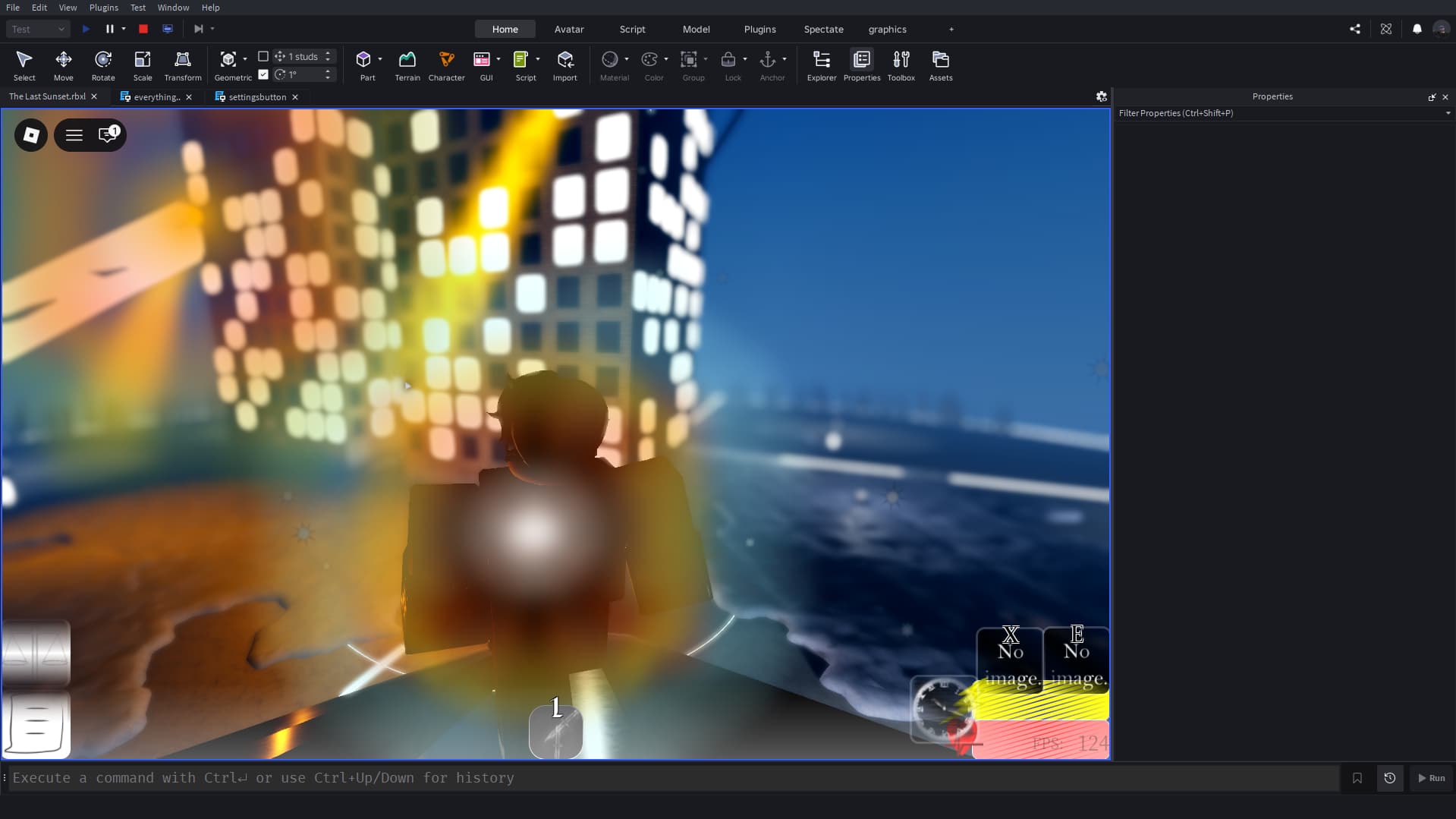This screenshot has height=819, width=1456.
Task: Click the X ability slot button
Action: click(x=1009, y=659)
